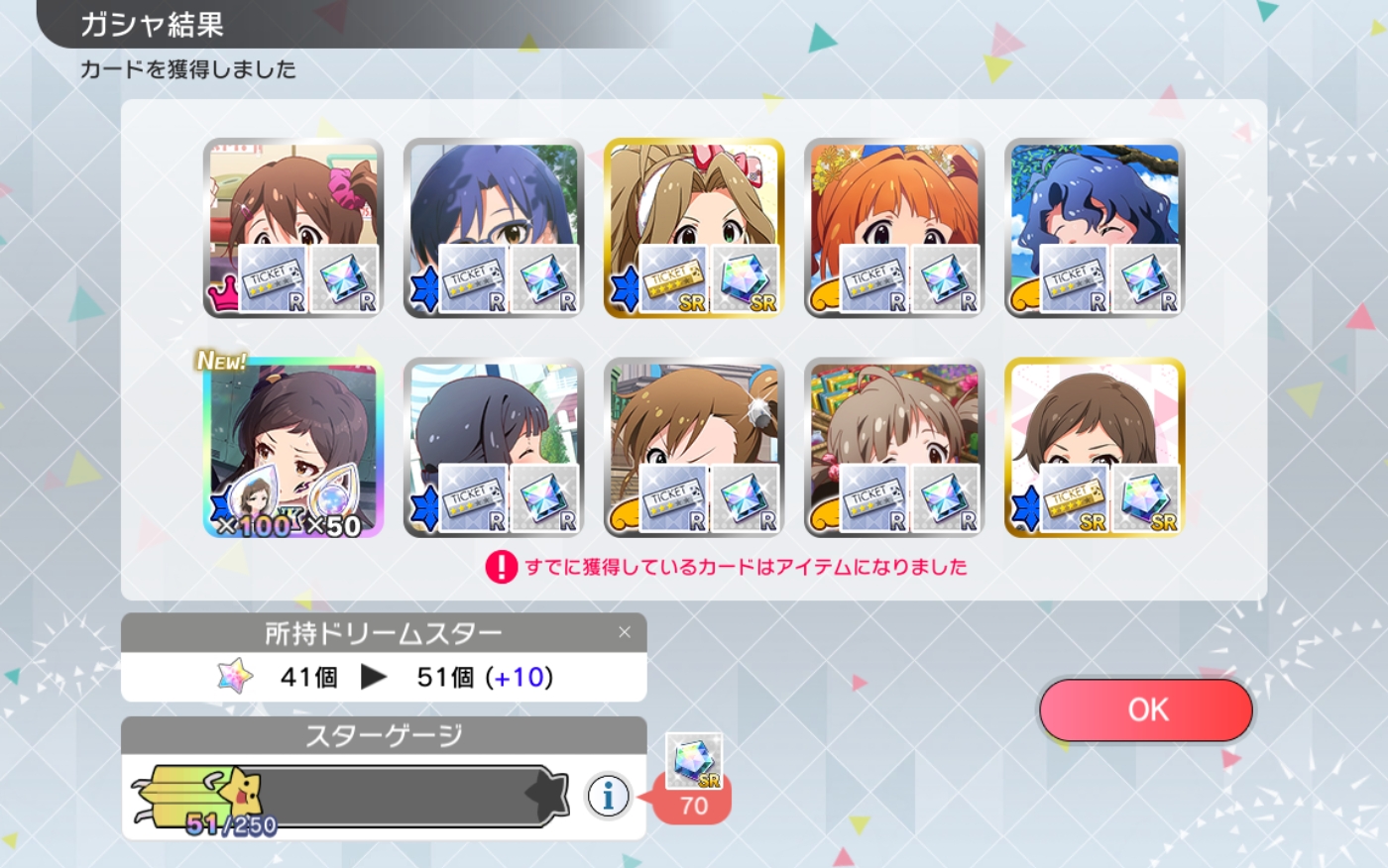The height and width of the screenshot is (868, 1388).
Task: Select the NEW rainbow-framed card thumbnail
Action: pos(293,449)
